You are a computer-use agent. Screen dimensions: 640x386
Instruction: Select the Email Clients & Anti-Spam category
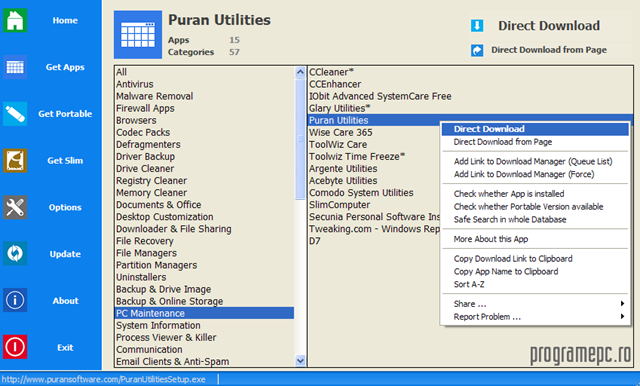click(204, 362)
